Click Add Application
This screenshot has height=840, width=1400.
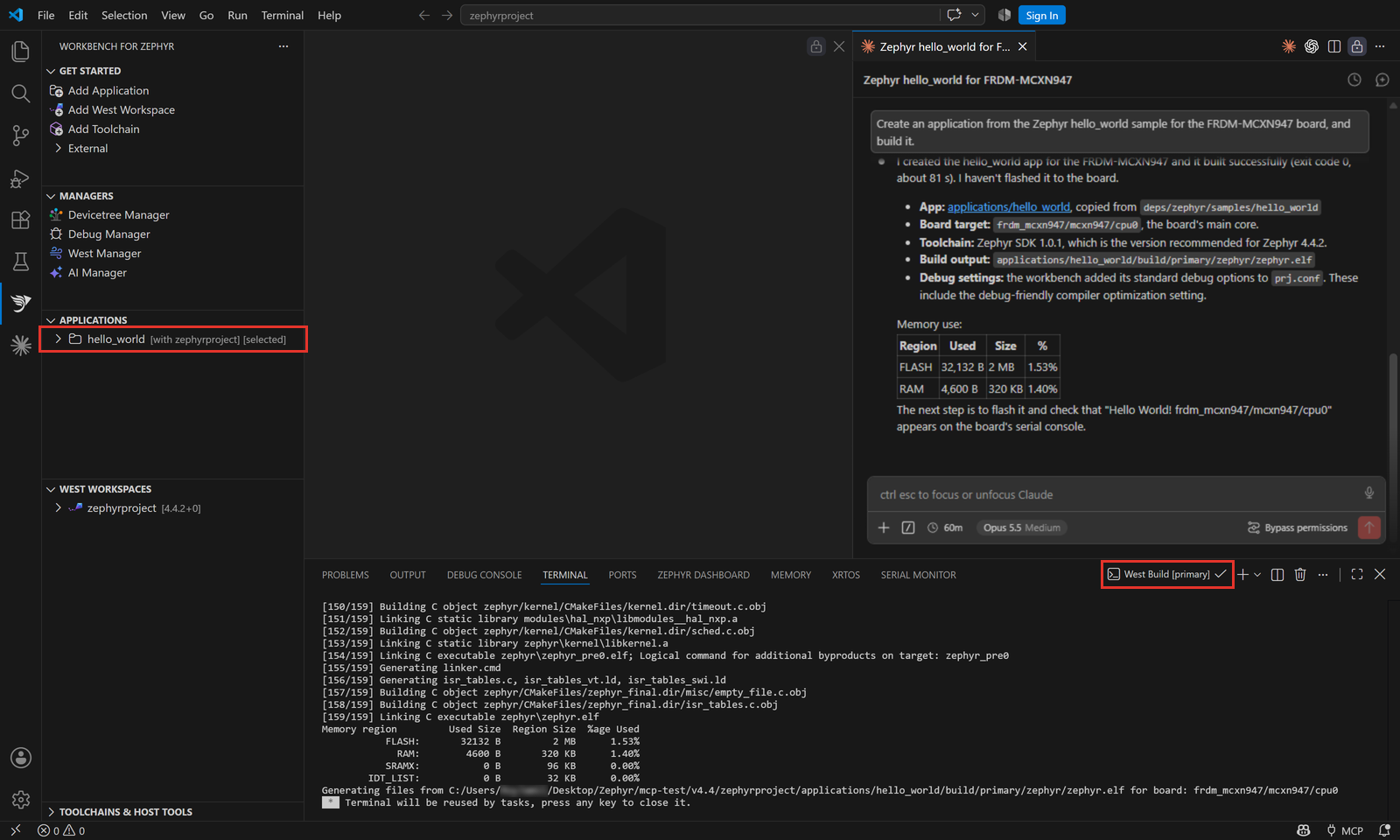click(x=108, y=90)
